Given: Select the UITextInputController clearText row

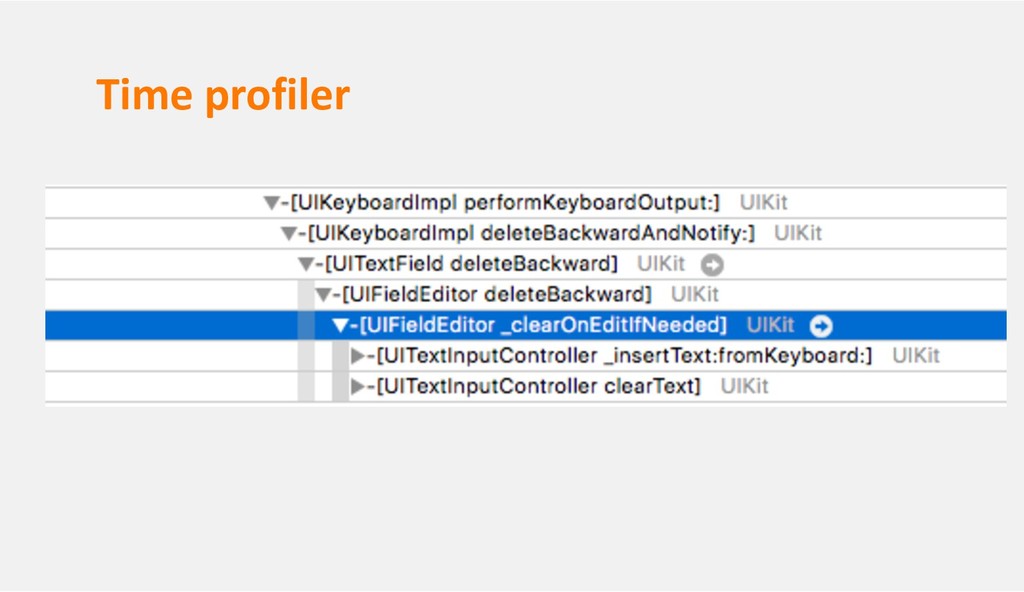Looking at the screenshot, I should point(526,386).
